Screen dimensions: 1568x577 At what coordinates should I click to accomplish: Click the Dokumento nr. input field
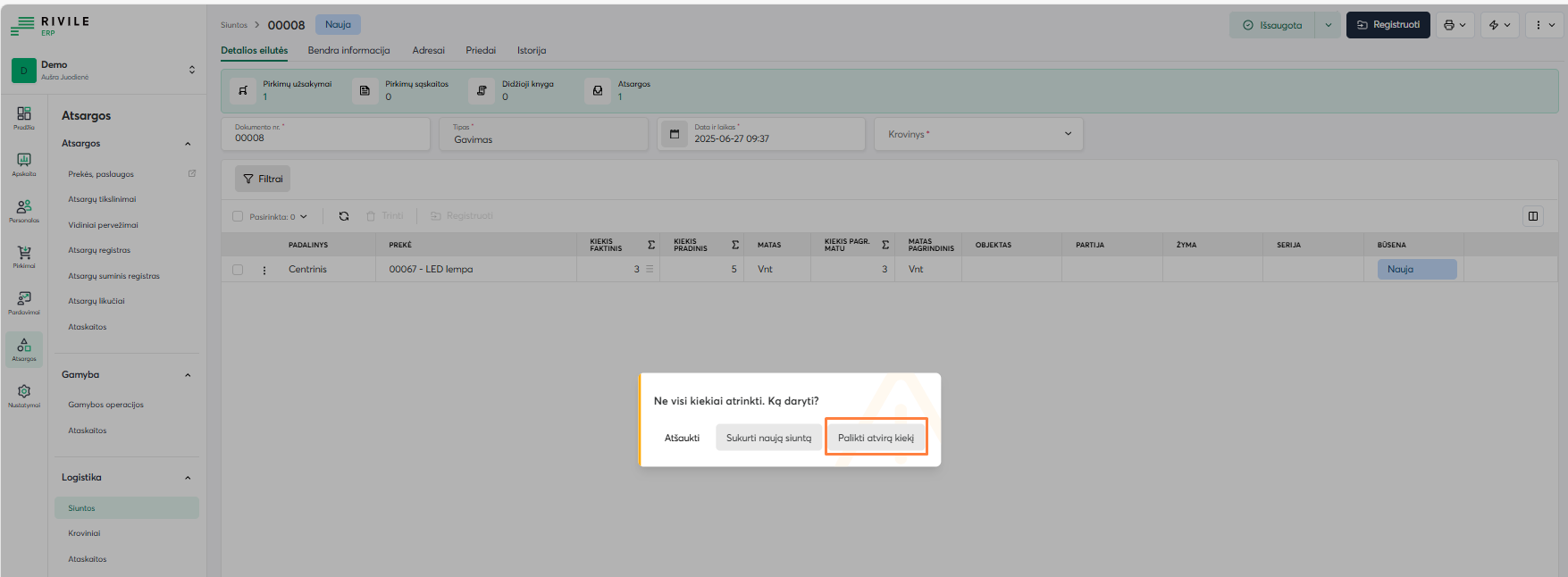click(326, 138)
